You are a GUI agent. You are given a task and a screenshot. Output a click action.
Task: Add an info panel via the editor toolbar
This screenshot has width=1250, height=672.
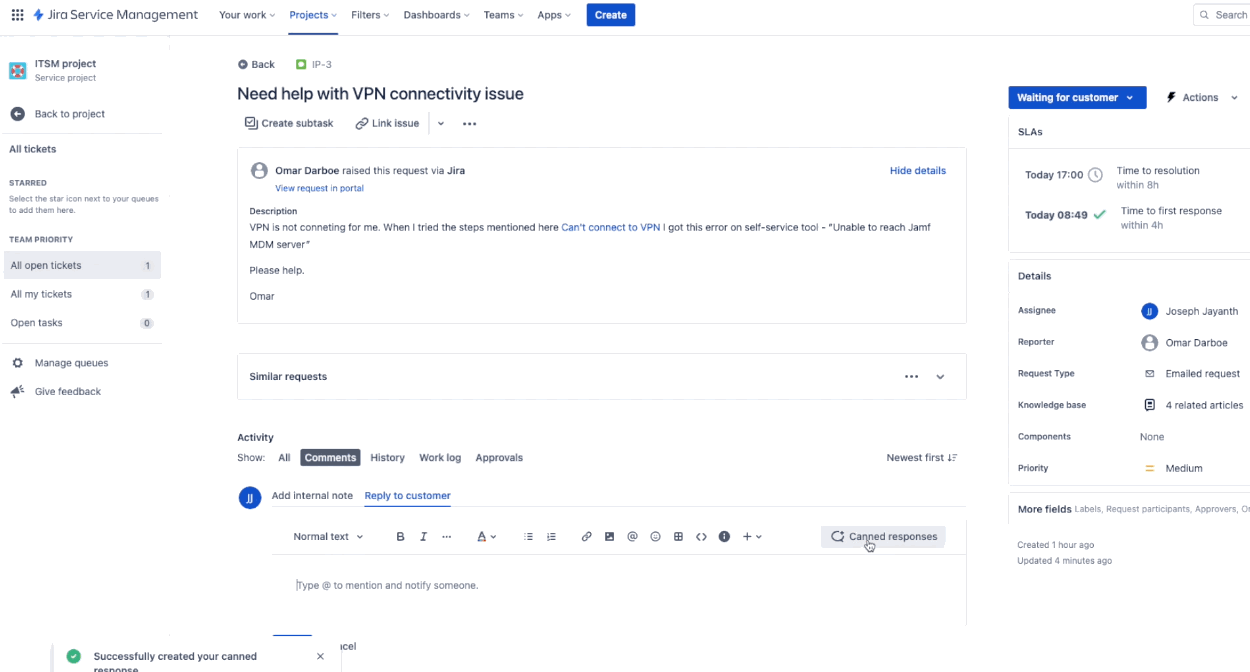point(724,536)
